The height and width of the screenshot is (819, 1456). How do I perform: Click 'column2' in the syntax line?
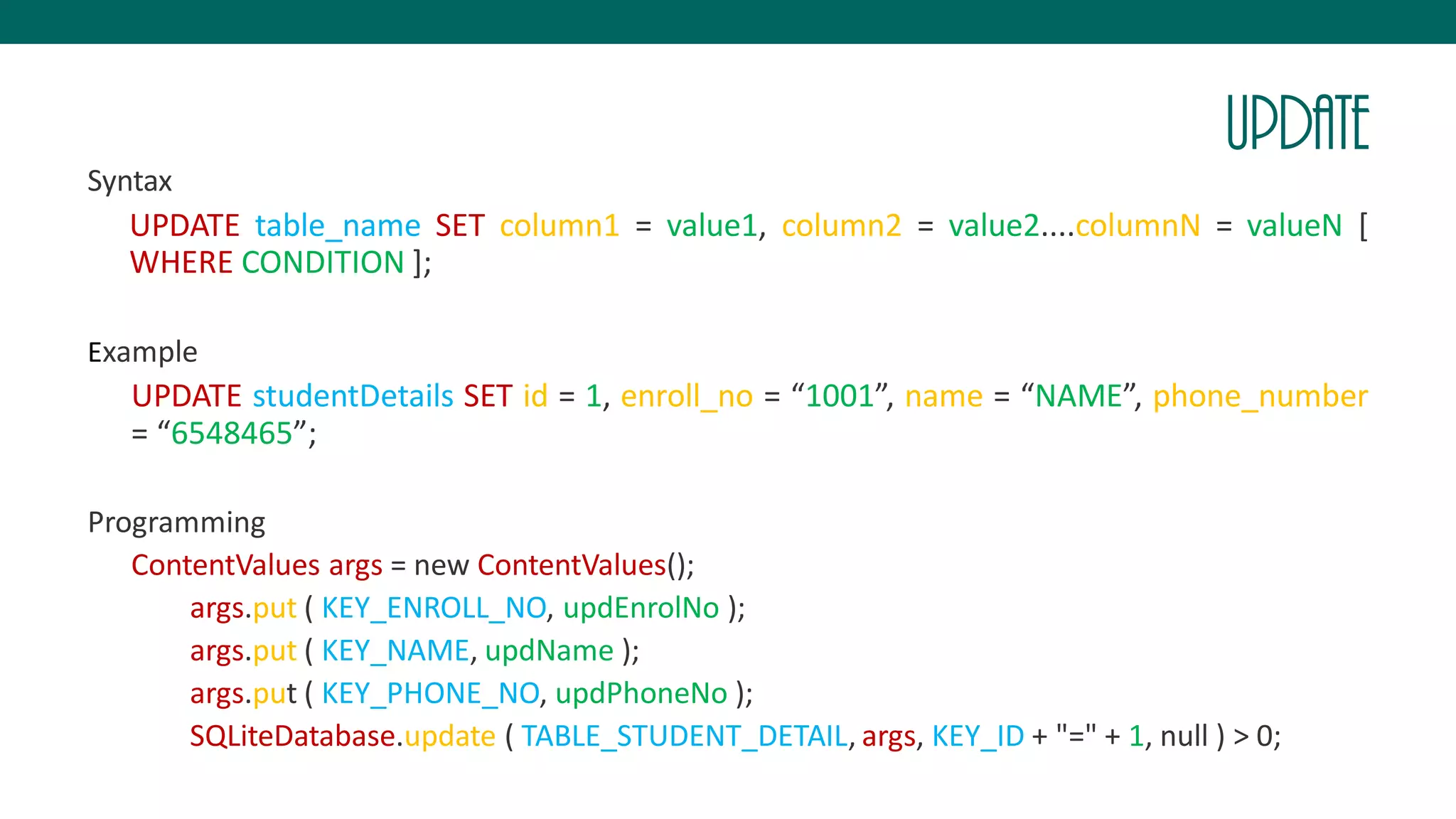(842, 225)
